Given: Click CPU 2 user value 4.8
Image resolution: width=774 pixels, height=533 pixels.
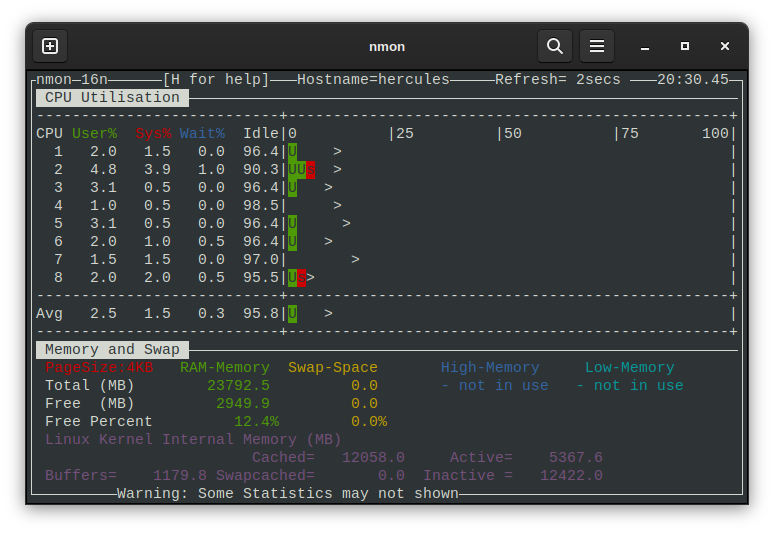Looking at the screenshot, I should tap(103, 170).
